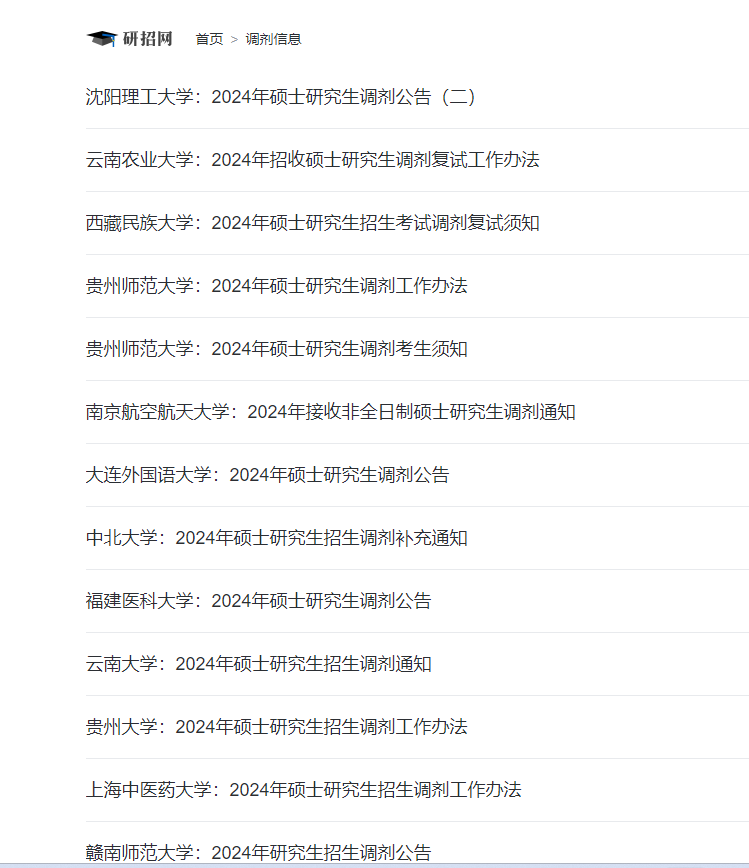Open 云南农业大学 调剂复试工作办法 article

(x=313, y=160)
